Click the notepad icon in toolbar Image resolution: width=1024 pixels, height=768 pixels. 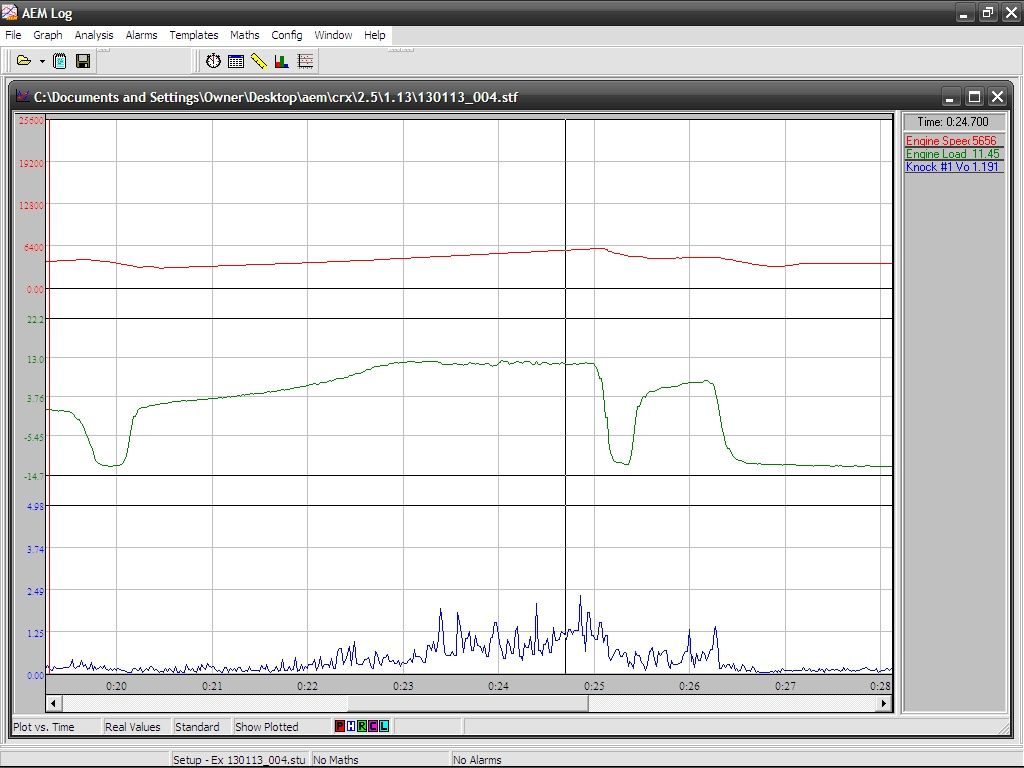(x=59, y=61)
